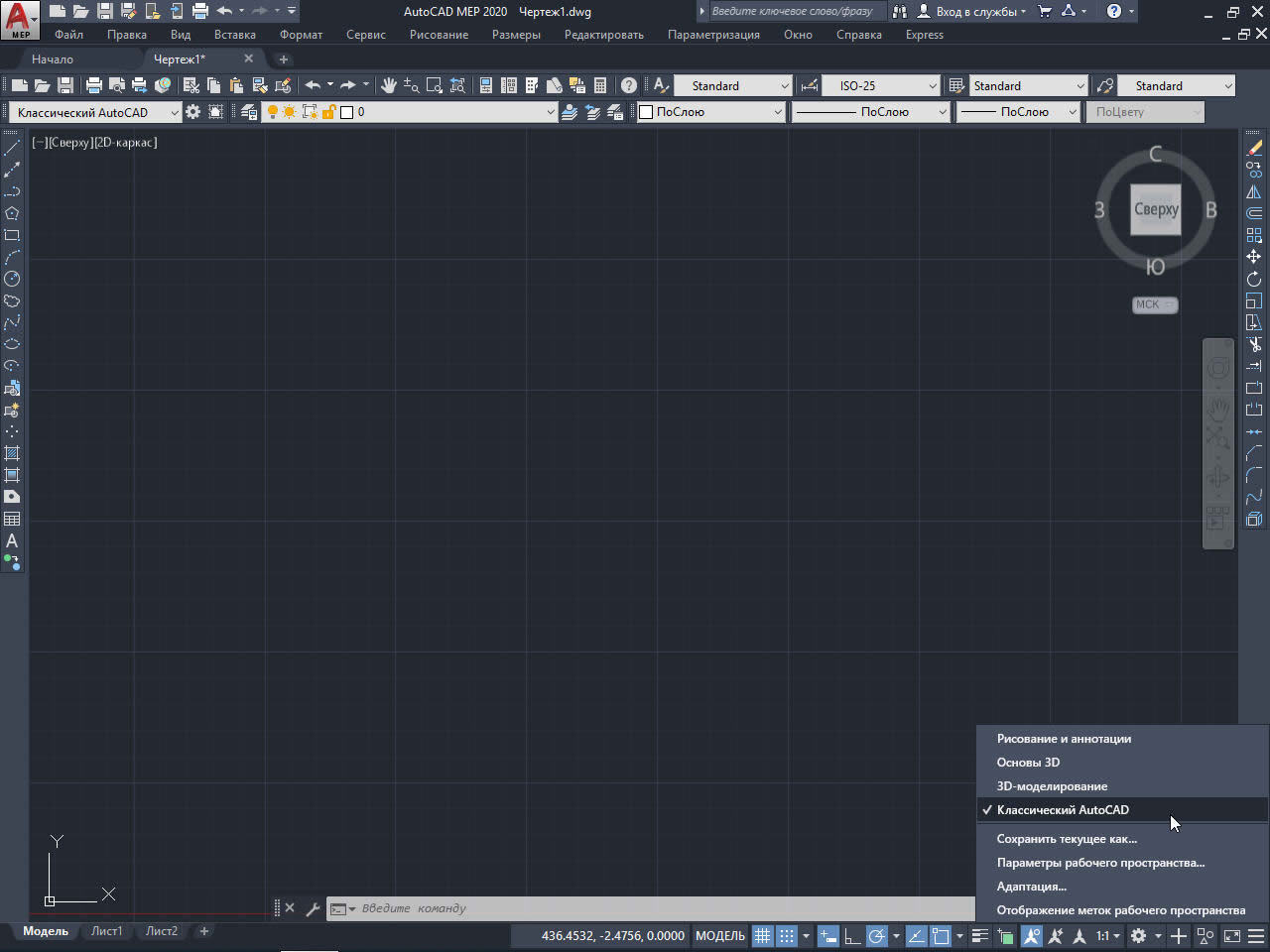Open the Классический AutoCAD workspace dropdown
This screenshot has height=952, width=1270.
click(x=95, y=112)
